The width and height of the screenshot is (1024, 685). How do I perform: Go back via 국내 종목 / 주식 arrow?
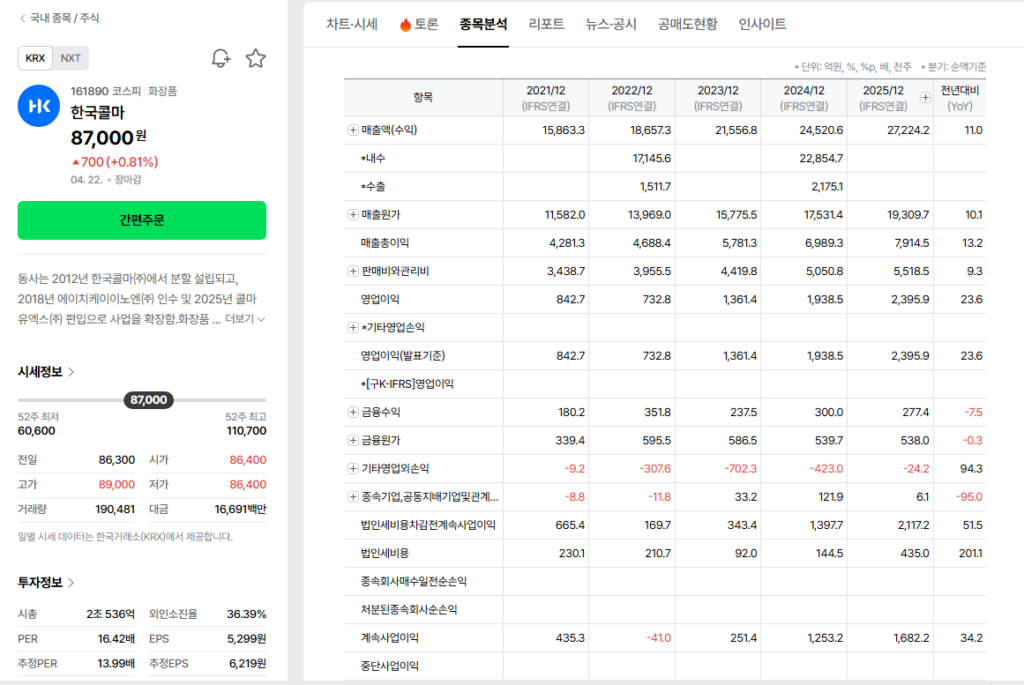(23, 18)
